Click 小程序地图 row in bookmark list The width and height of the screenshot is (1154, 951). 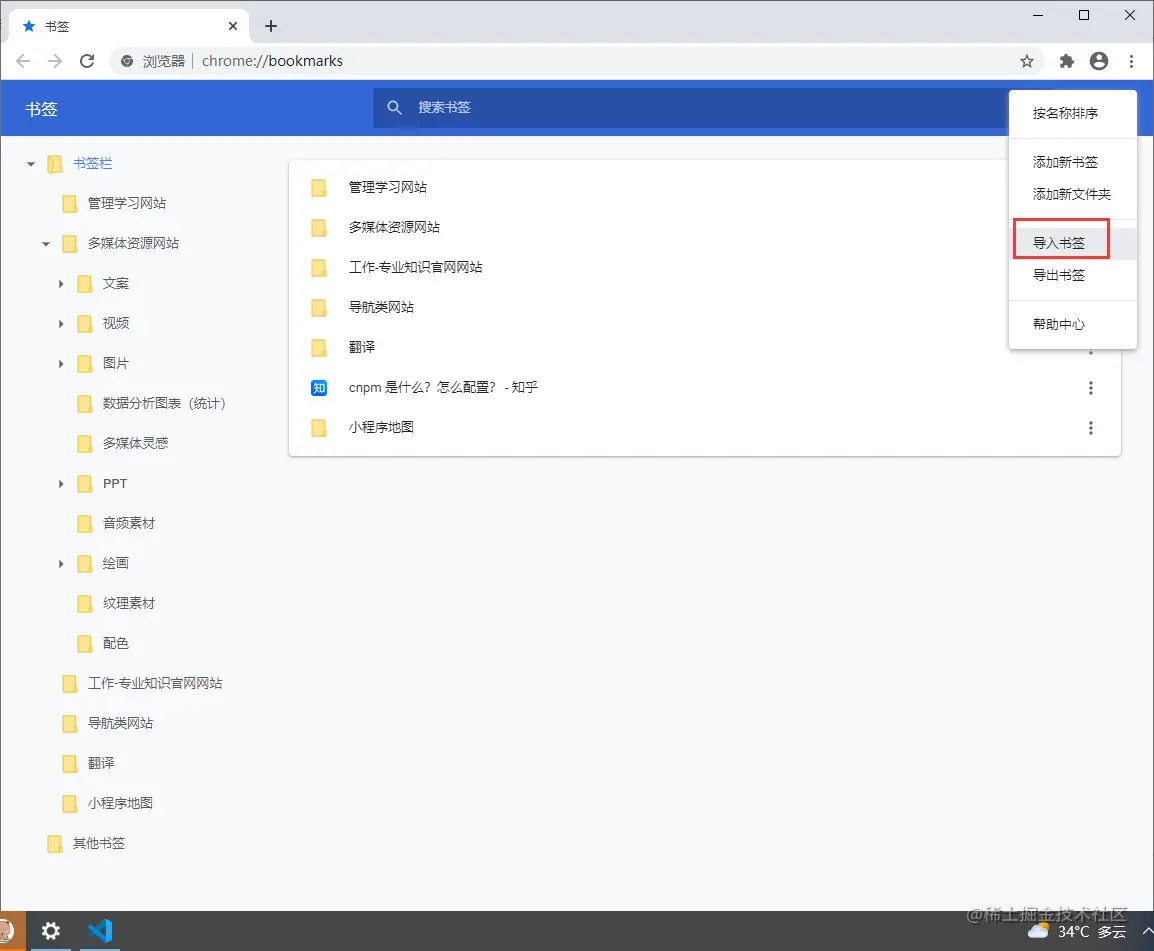(704, 428)
